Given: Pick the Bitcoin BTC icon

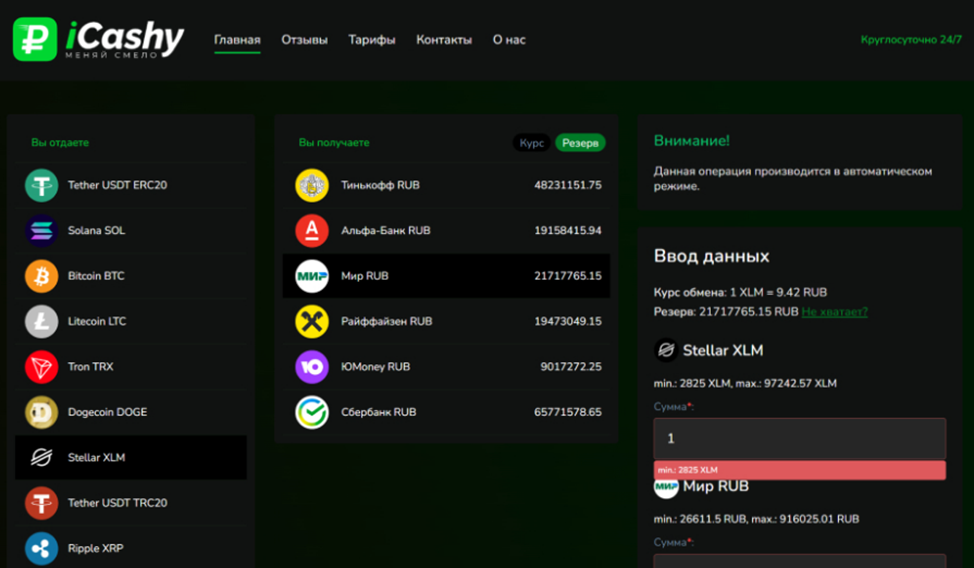Looking at the screenshot, I should pyautogui.click(x=42, y=276).
